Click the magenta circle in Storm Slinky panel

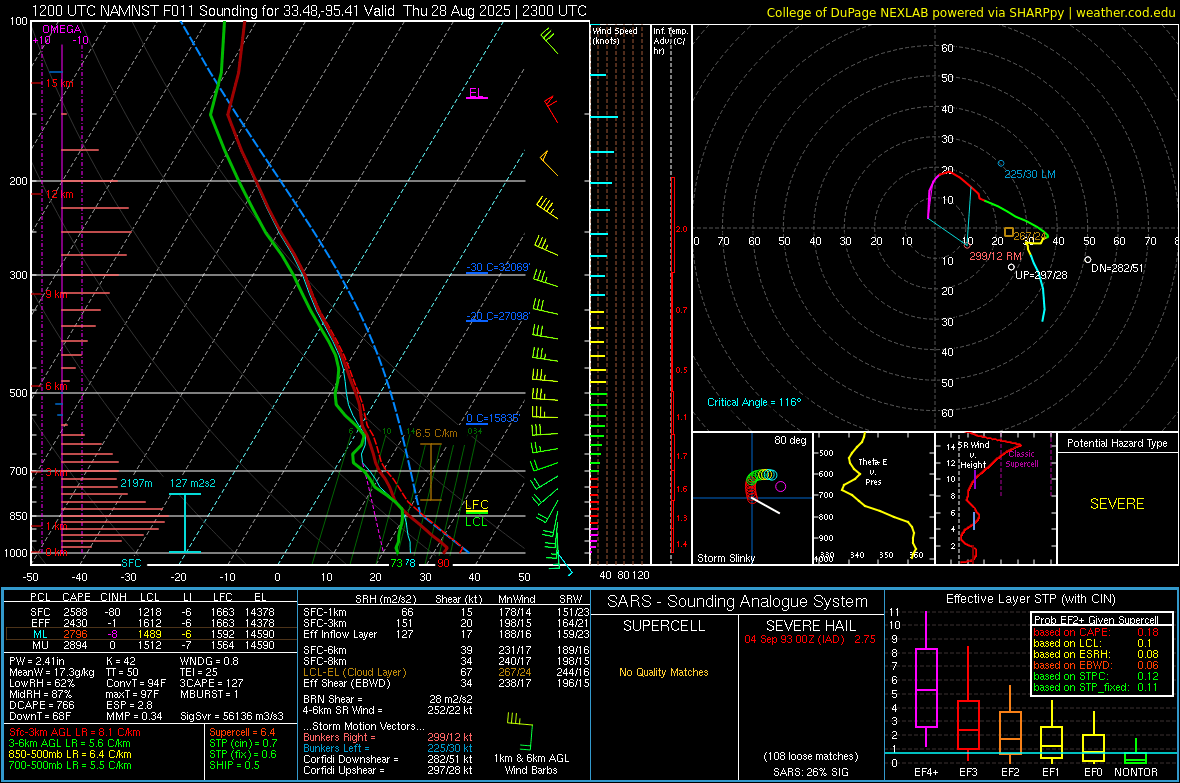(780, 486)
